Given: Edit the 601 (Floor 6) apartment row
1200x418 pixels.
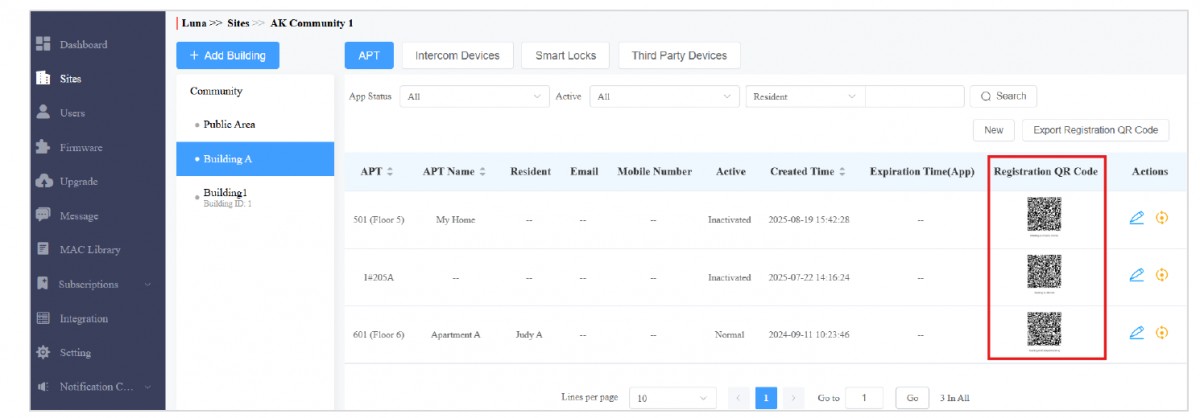Looking at the screenshot, I should click(x=1136, y=334).
